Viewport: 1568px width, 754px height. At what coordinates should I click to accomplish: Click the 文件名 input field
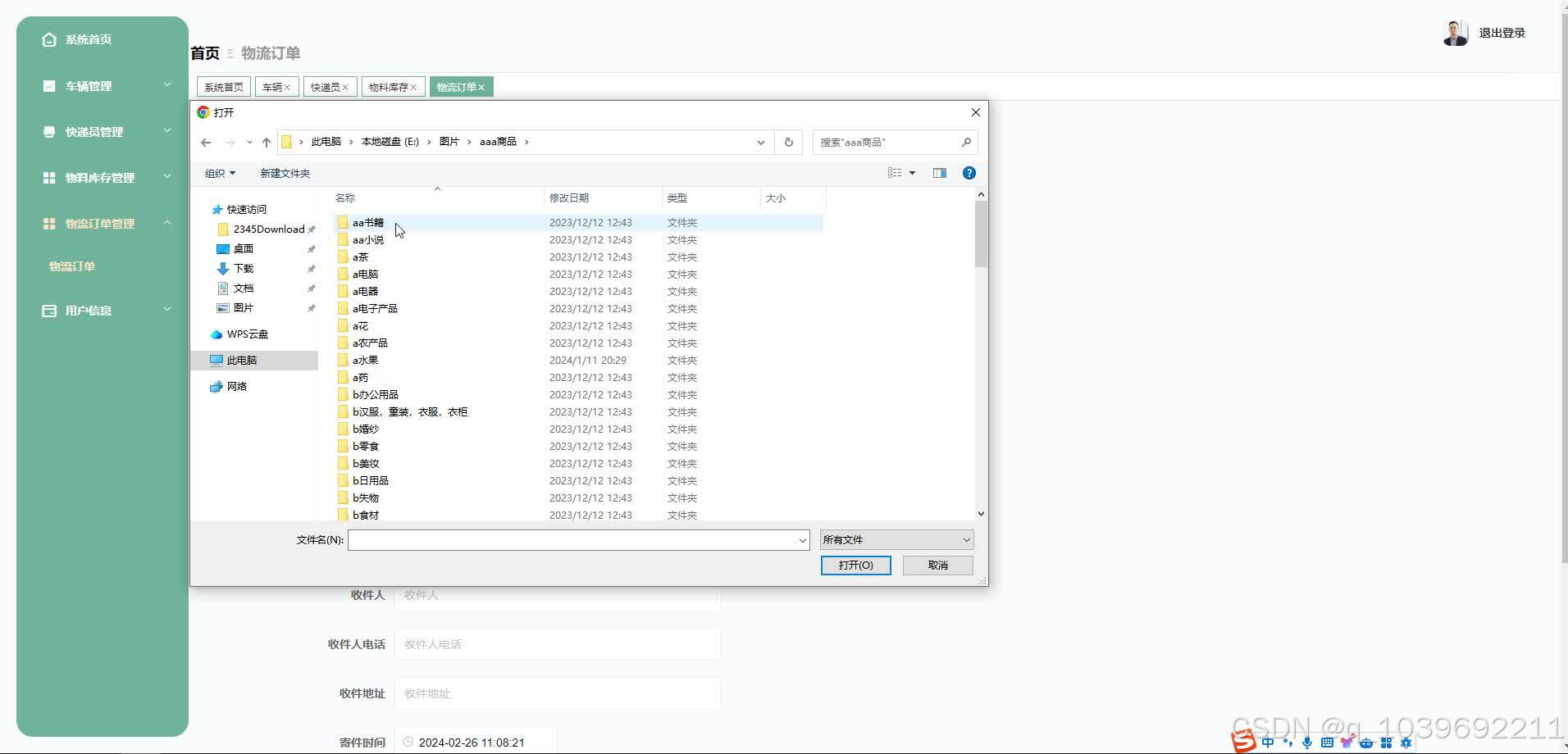click(572, 539)
